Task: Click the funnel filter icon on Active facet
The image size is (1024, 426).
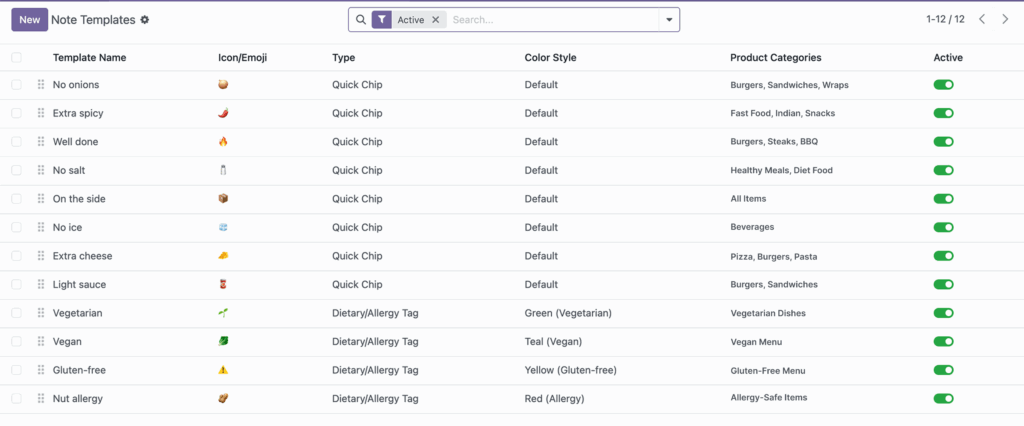Action: tap(381, 20)
